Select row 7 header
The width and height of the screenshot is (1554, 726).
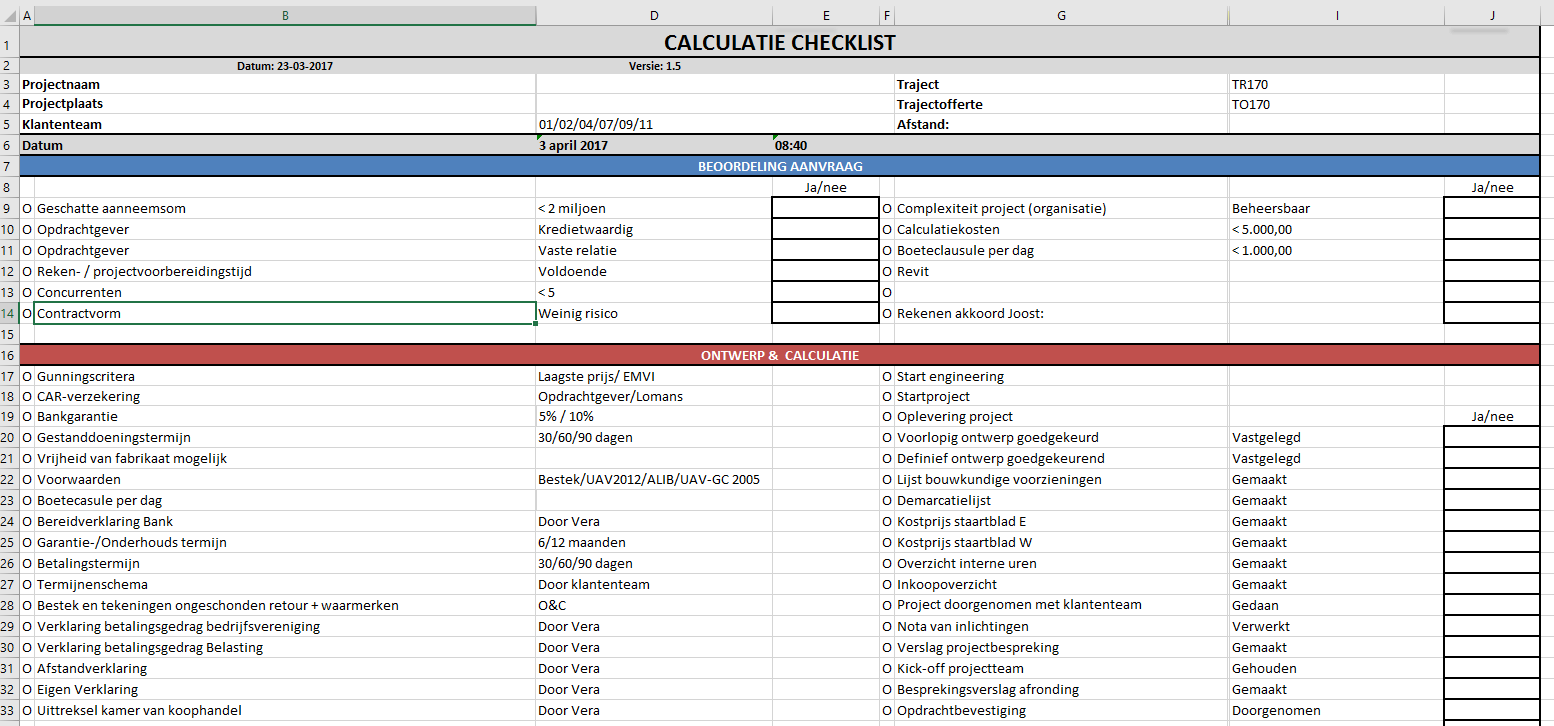(x=9, y=166)
